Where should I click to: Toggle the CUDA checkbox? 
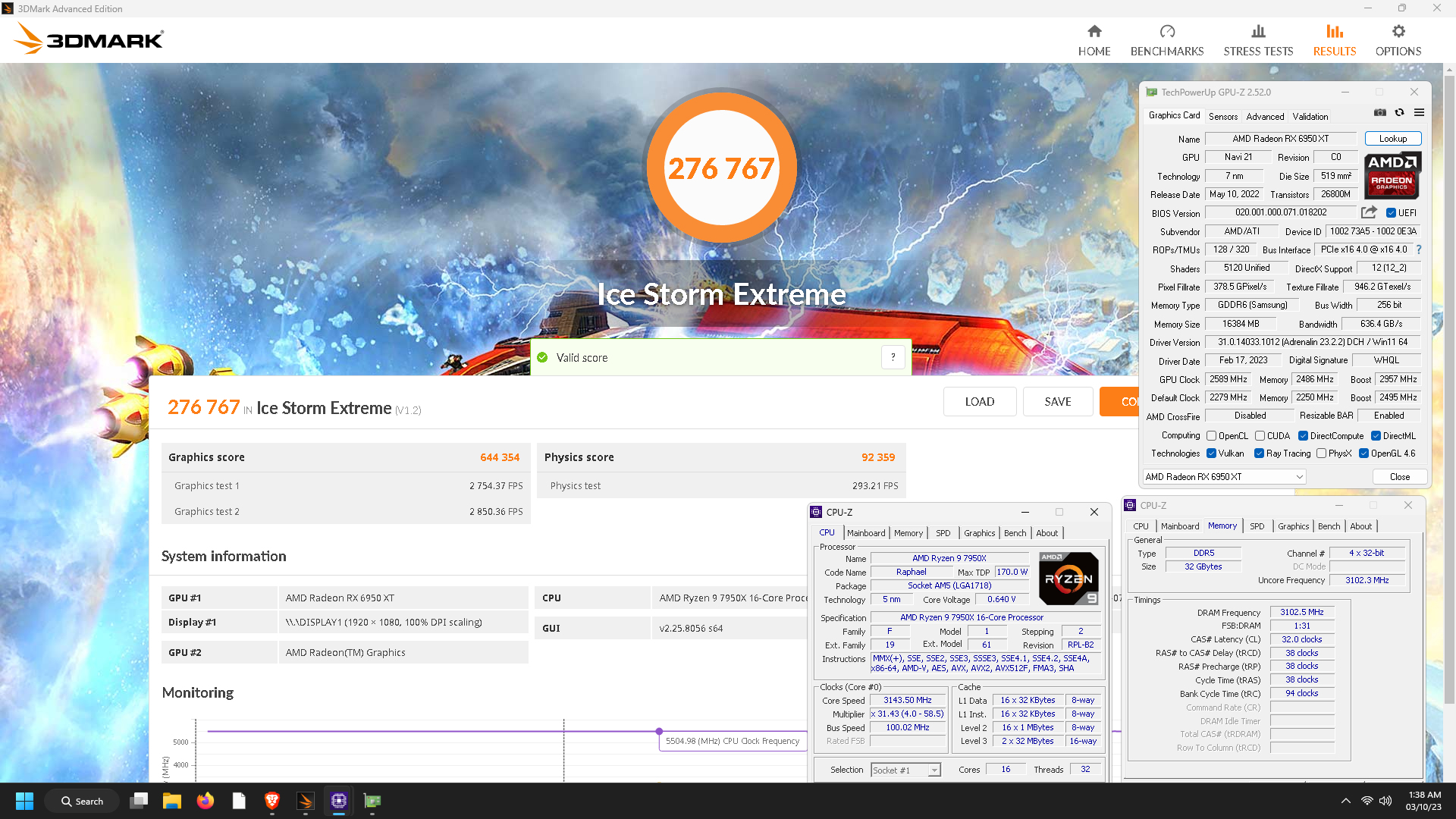pyautogui.click(x=1260, y=436)
